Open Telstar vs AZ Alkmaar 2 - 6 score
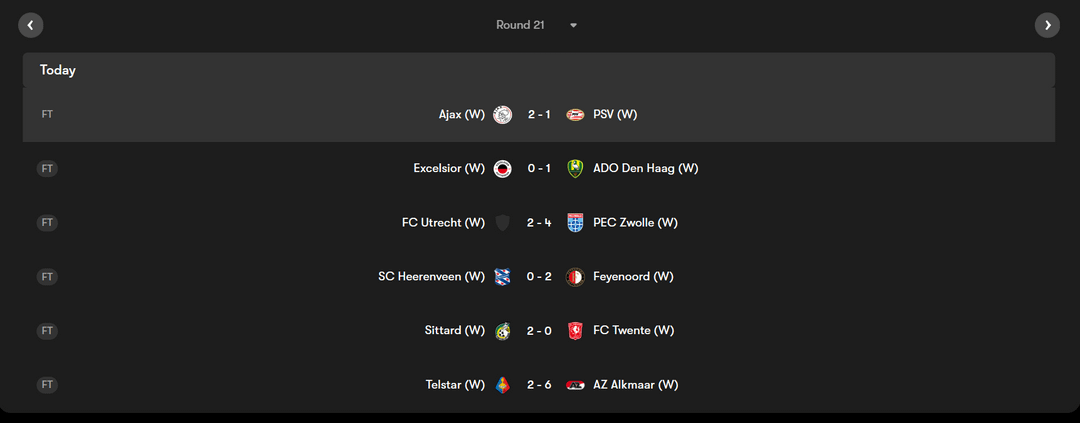Viewport: 1080px width, 423px height. click(x=539, y=384)
